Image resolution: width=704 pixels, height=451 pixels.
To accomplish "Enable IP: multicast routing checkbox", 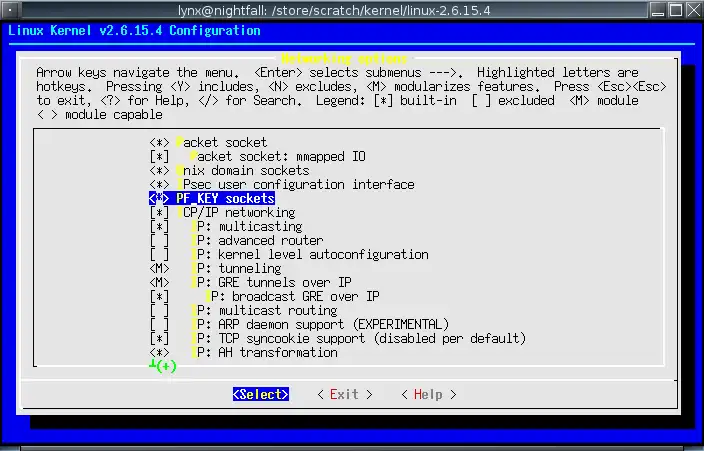I will [159, 310].
